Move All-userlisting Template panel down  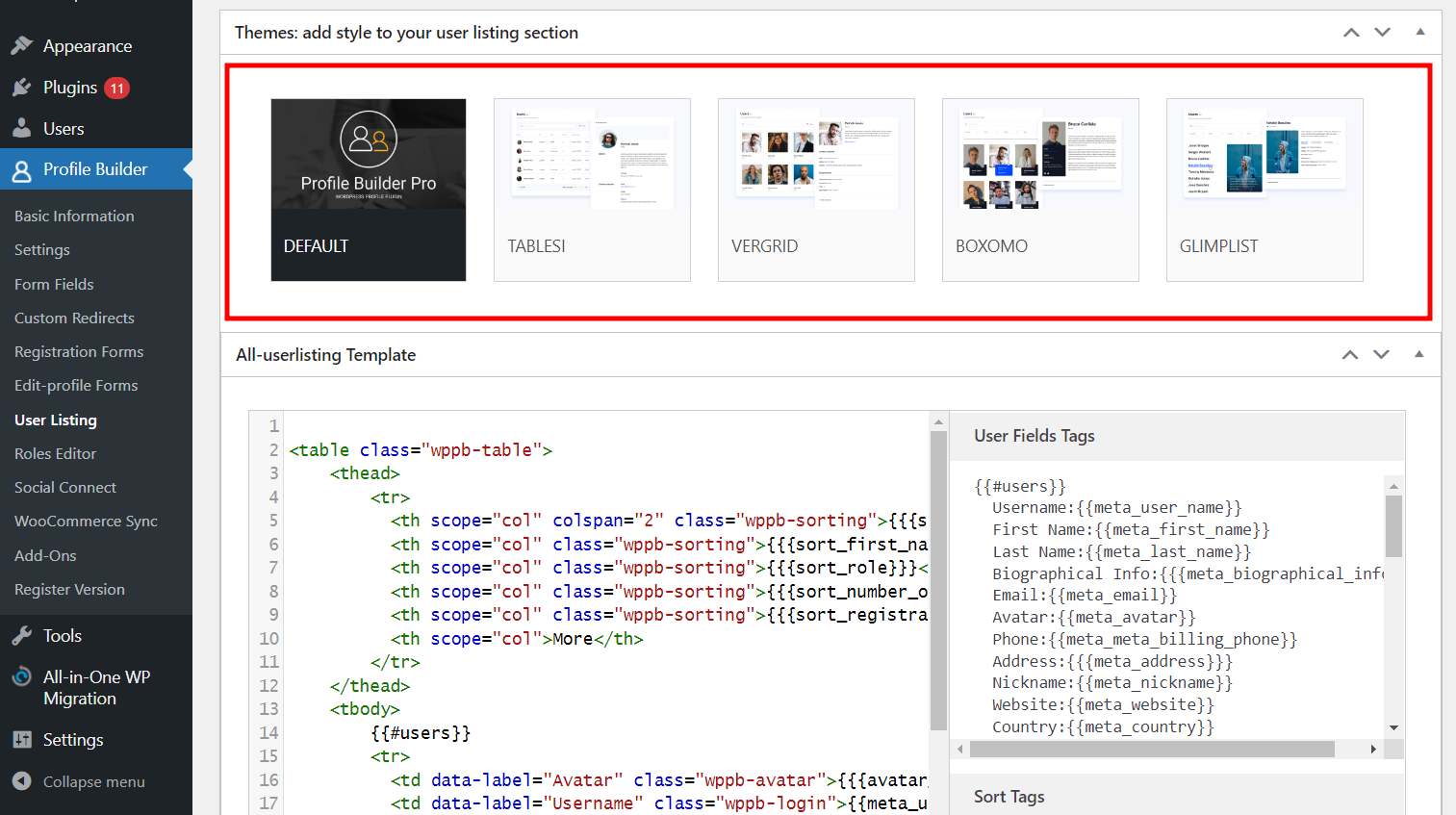pyautogui.click(x=1382, y=354)
